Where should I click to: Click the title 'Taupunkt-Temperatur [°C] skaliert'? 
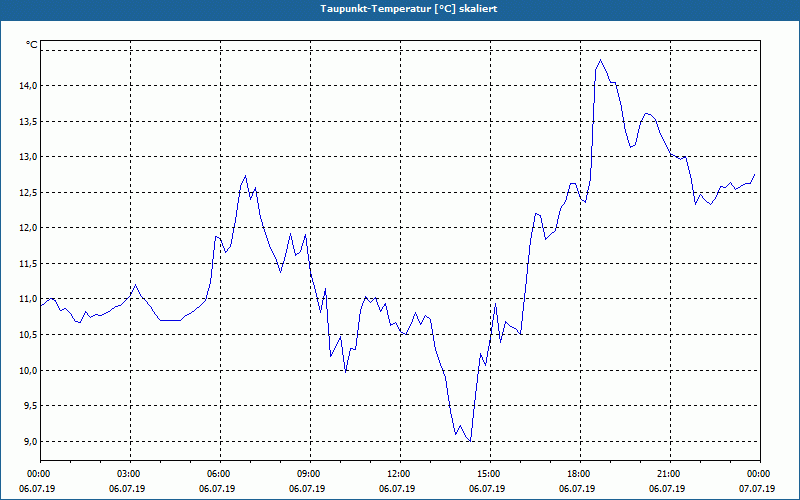click(409, 9)
